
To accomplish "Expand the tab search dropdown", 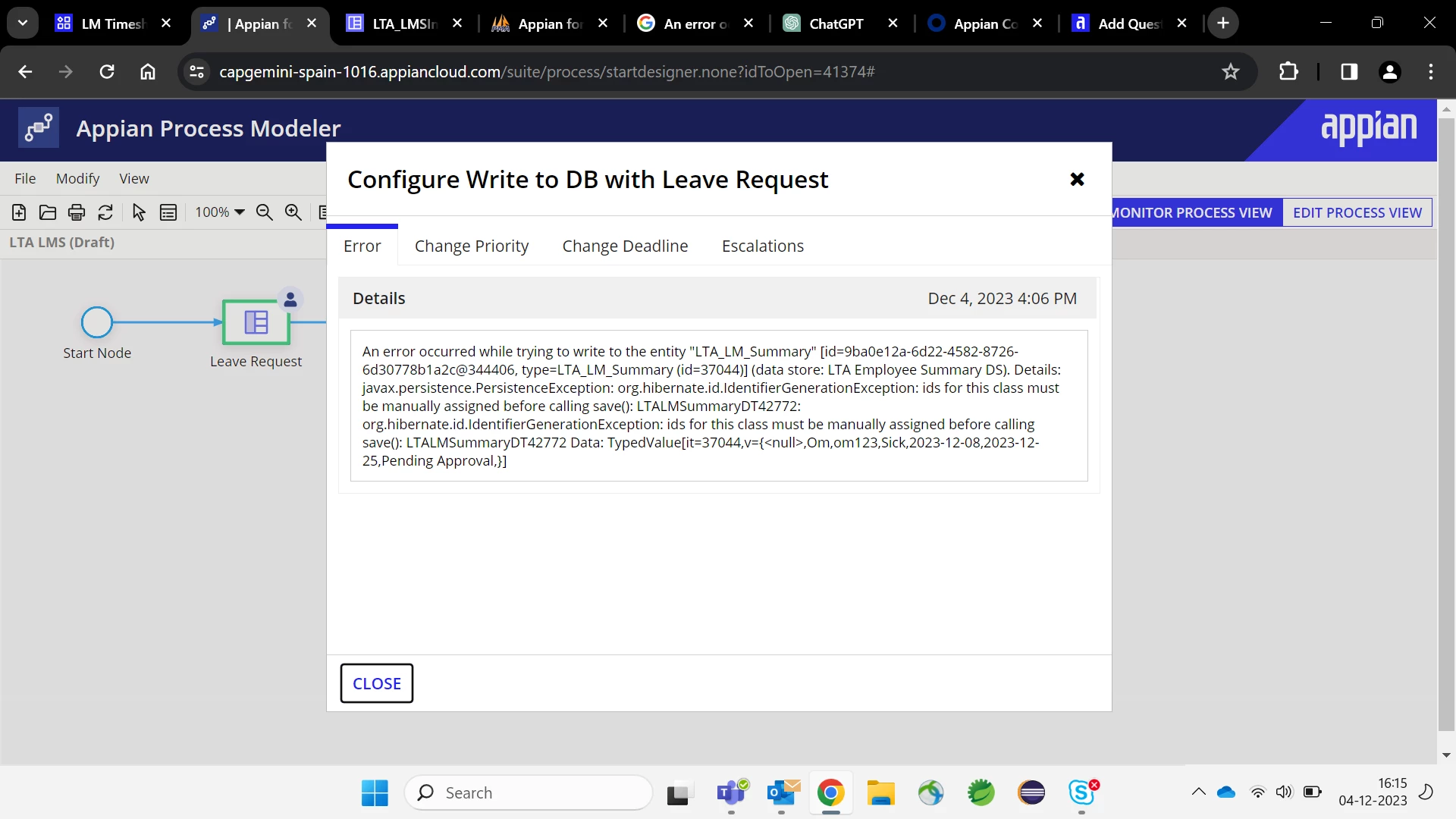I will point(23,24).
